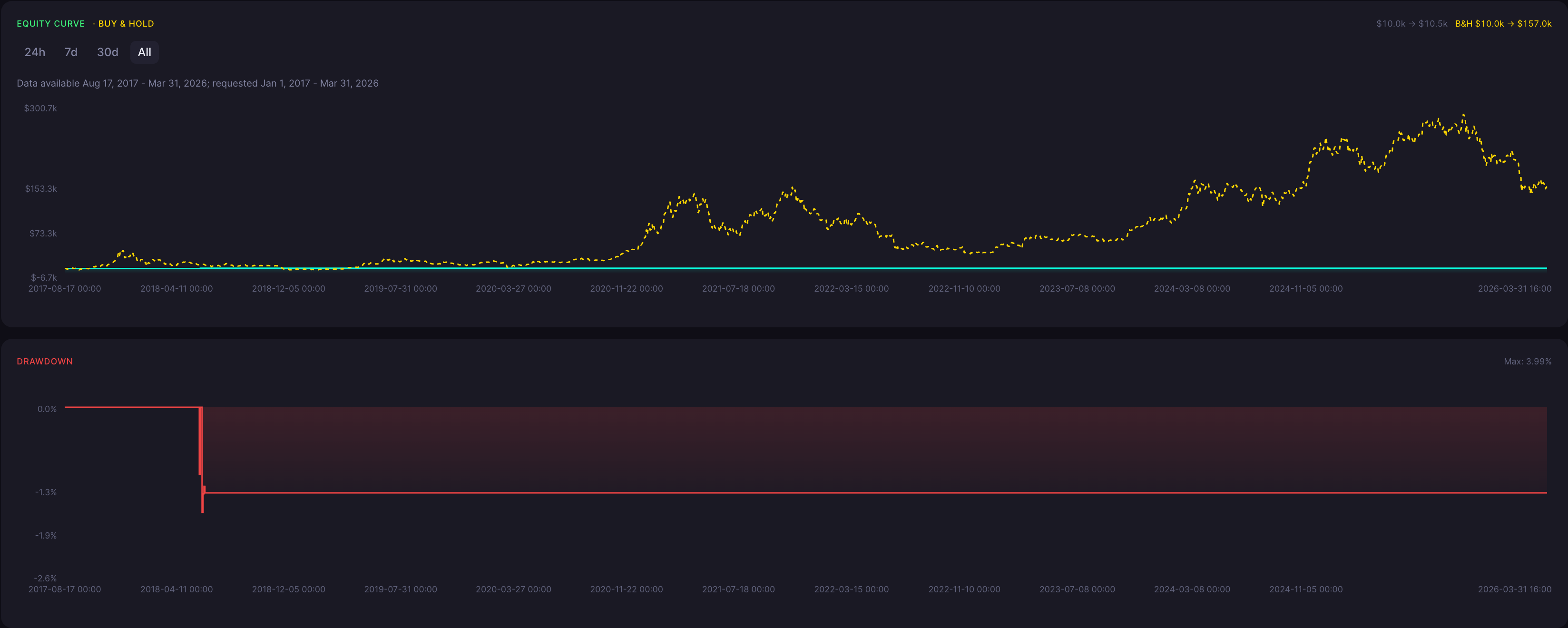
Task: Choose the 30d range tab
Action: click(108, 52)
